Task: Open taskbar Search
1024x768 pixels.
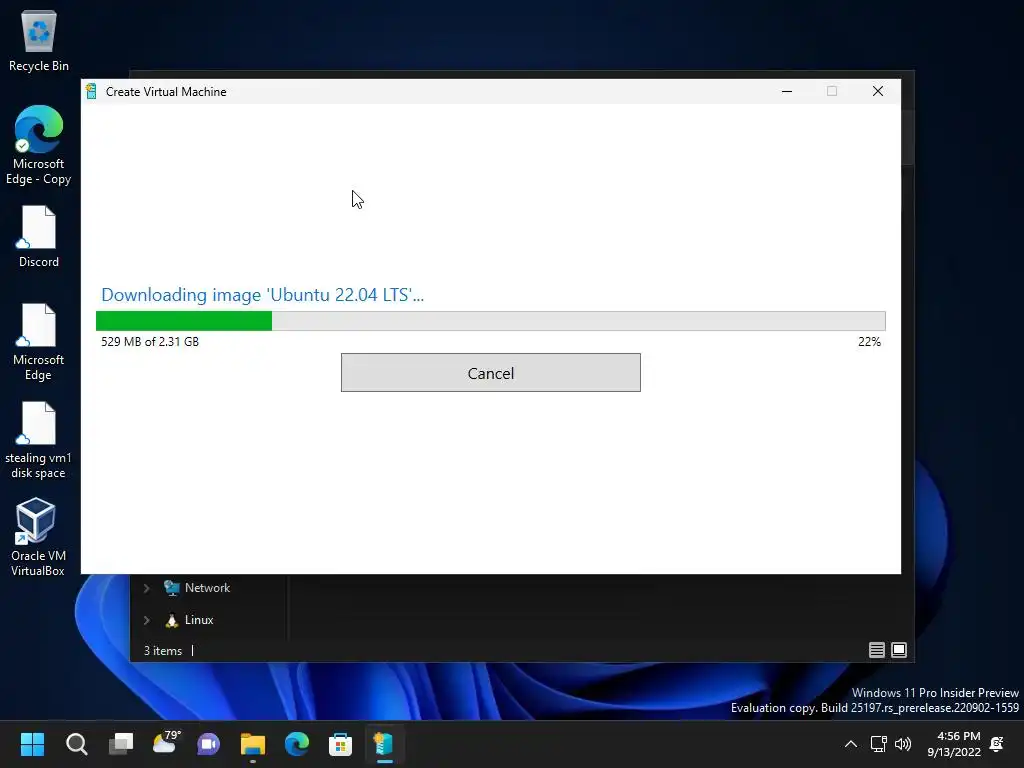Action: click(x=76, y=744)
